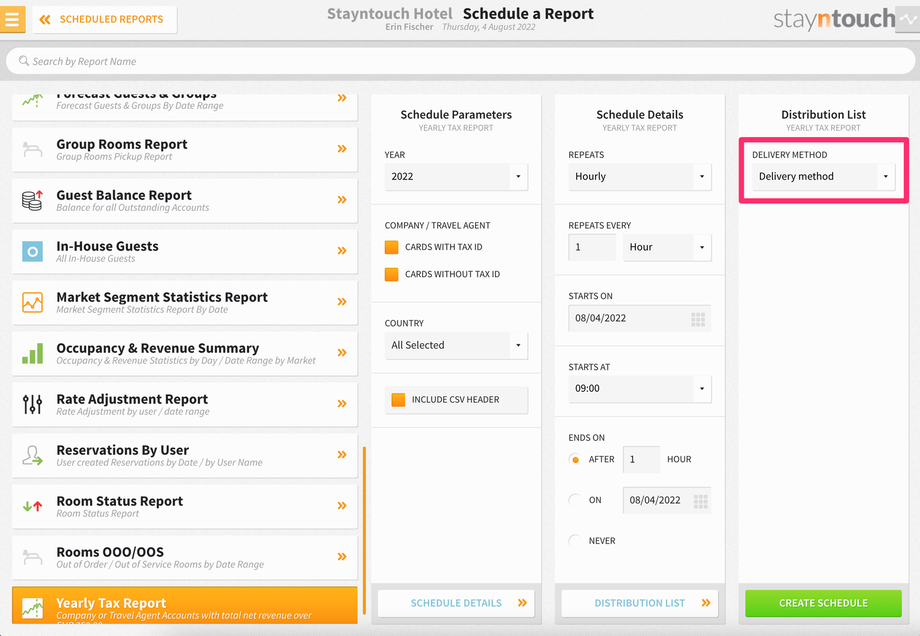Click the Ends On date field
Screen dimensions: 920x636
pyautogui.click(x=667, y=500)
